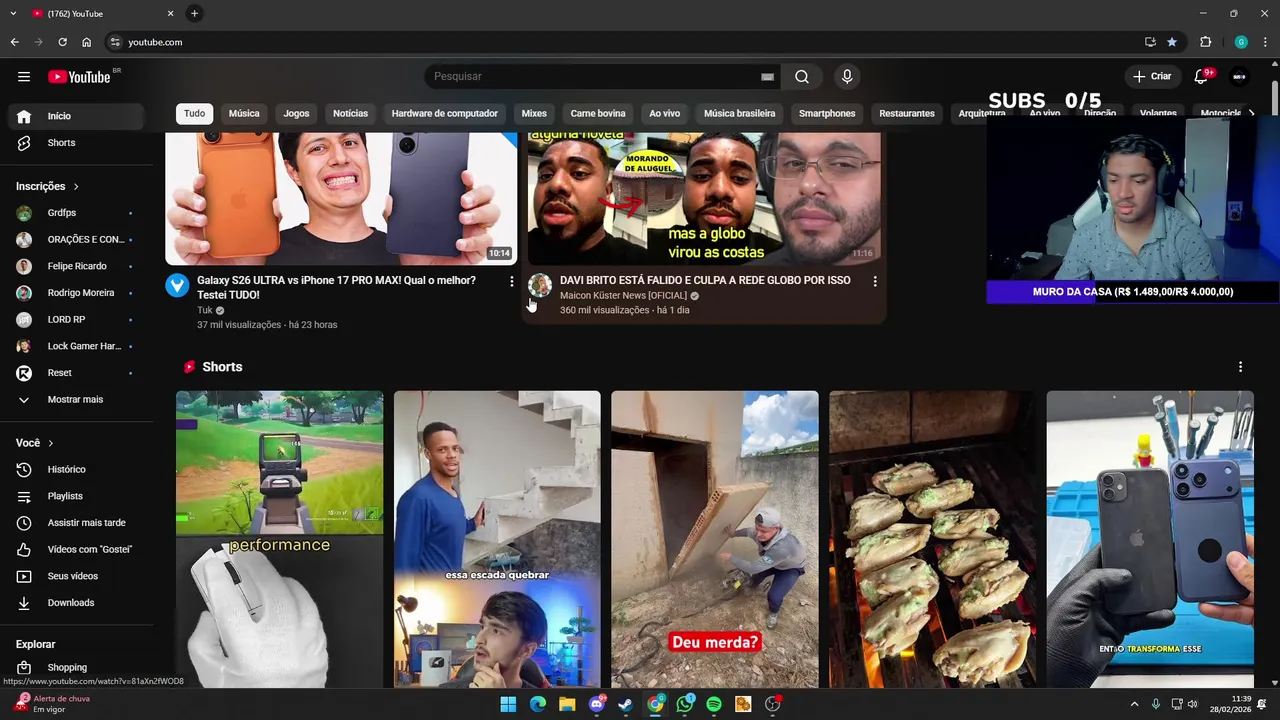Play the 'essa escada quebrar' short
This screenshot has height=720, width=1280.
coord(497,539)
